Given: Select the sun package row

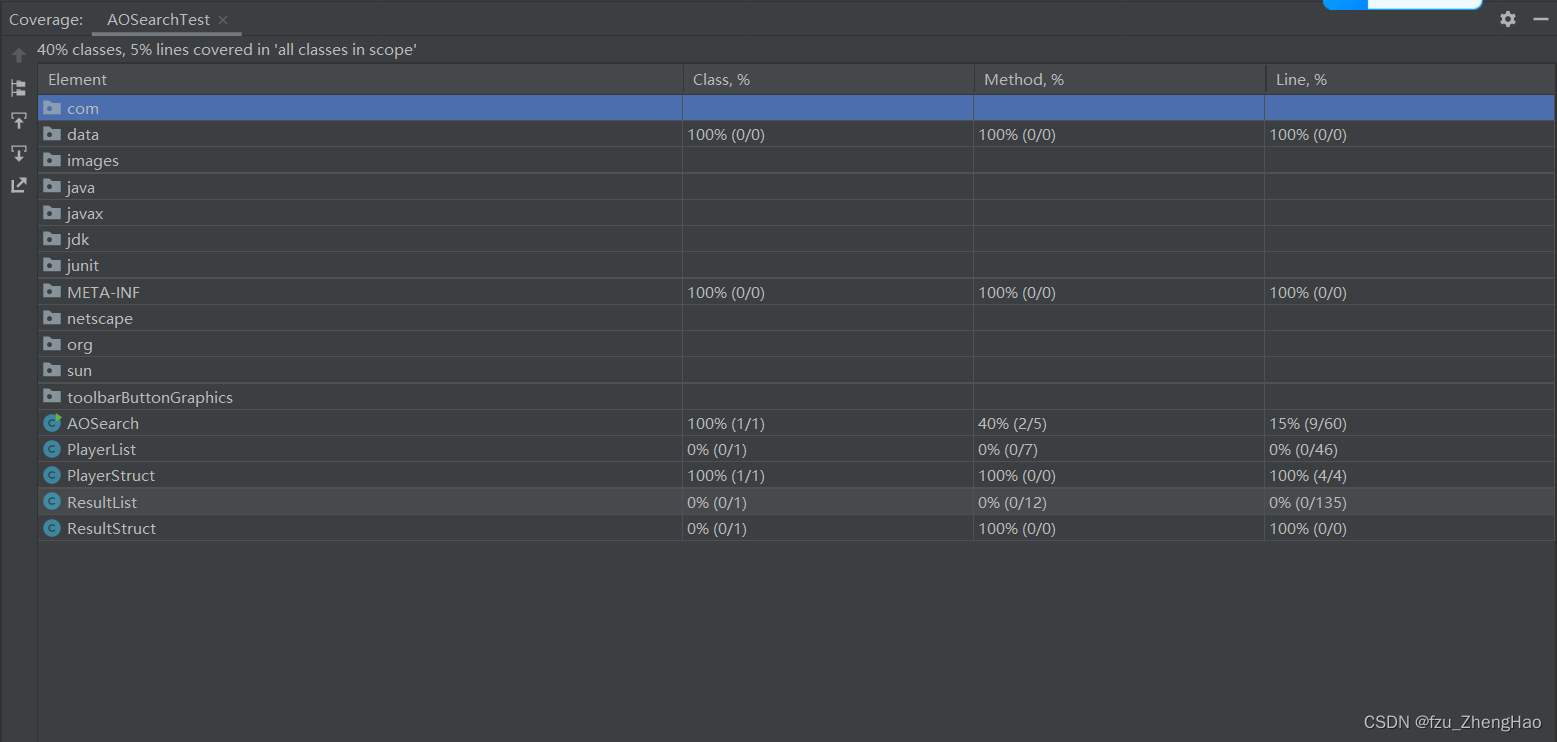Looking at the screenshot, I should click(x=796, y=370).
